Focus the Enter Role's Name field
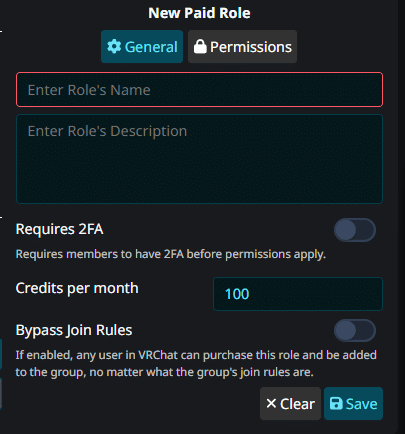Image resolution: width=405 pixels, height=434 pixels. pyautogui.click(x=199, y=90)
